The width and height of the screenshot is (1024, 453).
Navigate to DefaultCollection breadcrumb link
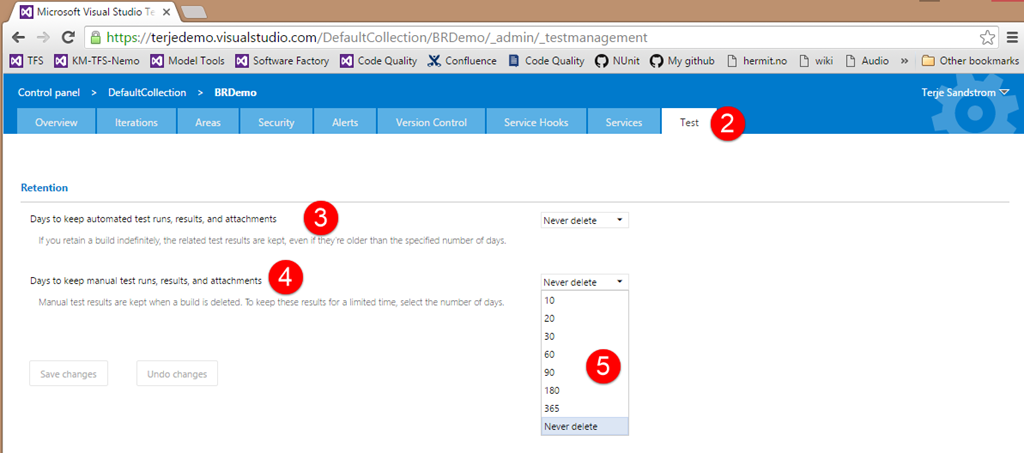click(x=147, y=92)
